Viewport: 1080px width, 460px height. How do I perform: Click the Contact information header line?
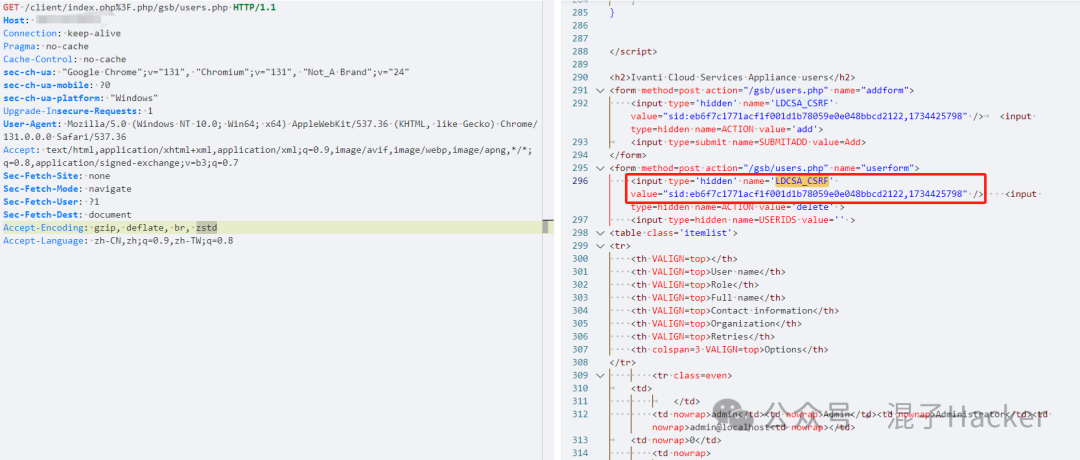pyautogui.click(x=735, y=311)
